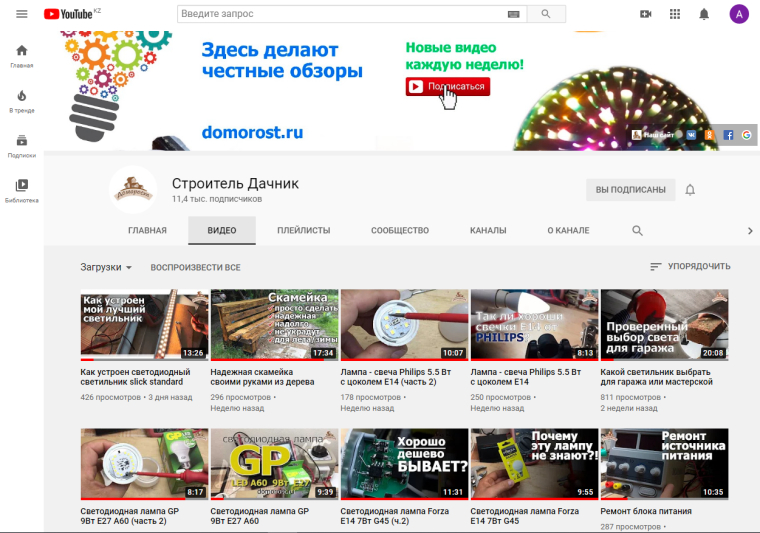760x533 pixels.
Task: Switch to the ПЛЕЙЛИСТЫ tab
Action: [303, 230]
